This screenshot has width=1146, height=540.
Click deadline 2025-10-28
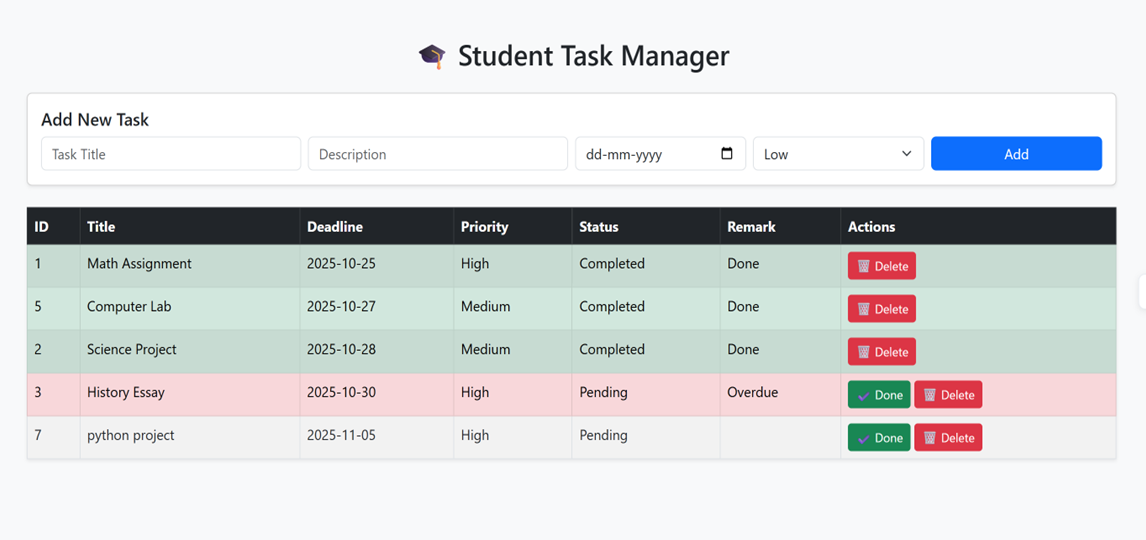click(x=341, y=349)
